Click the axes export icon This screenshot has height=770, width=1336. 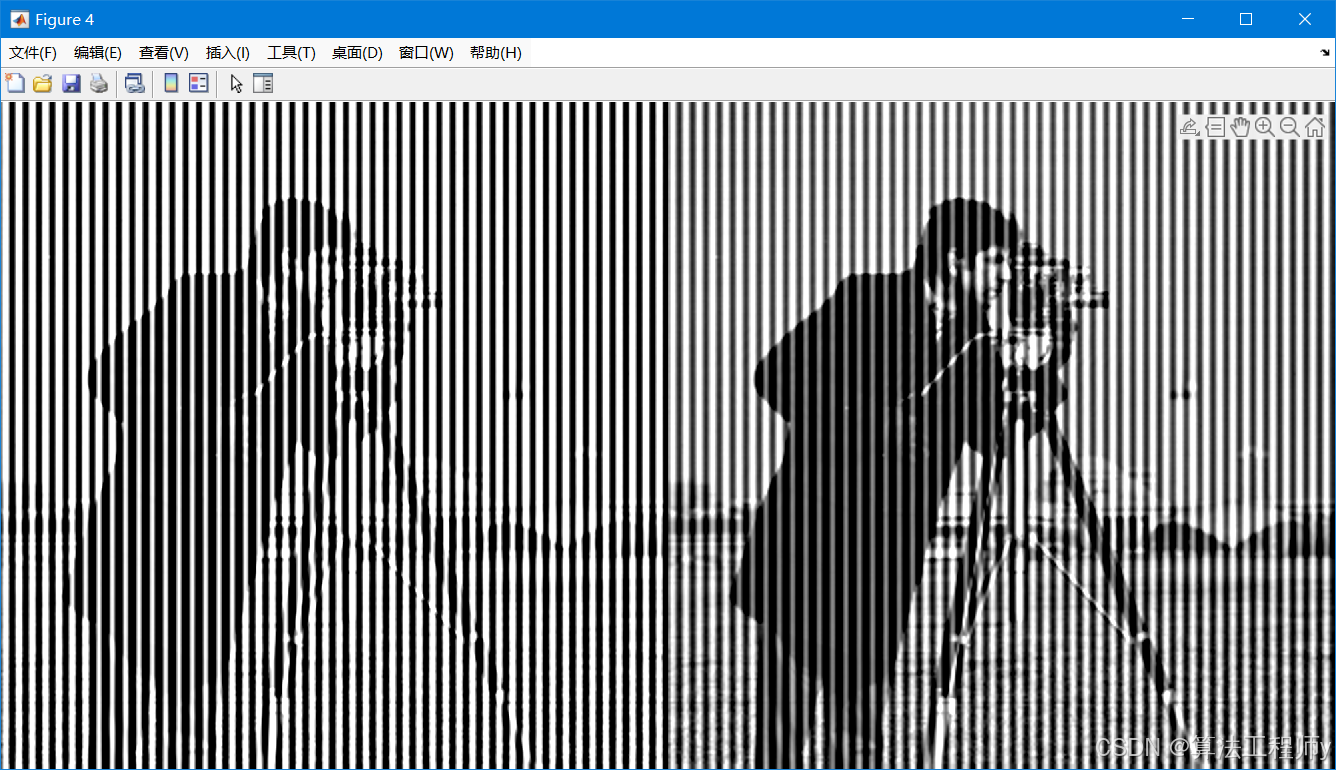(1190, 127)
